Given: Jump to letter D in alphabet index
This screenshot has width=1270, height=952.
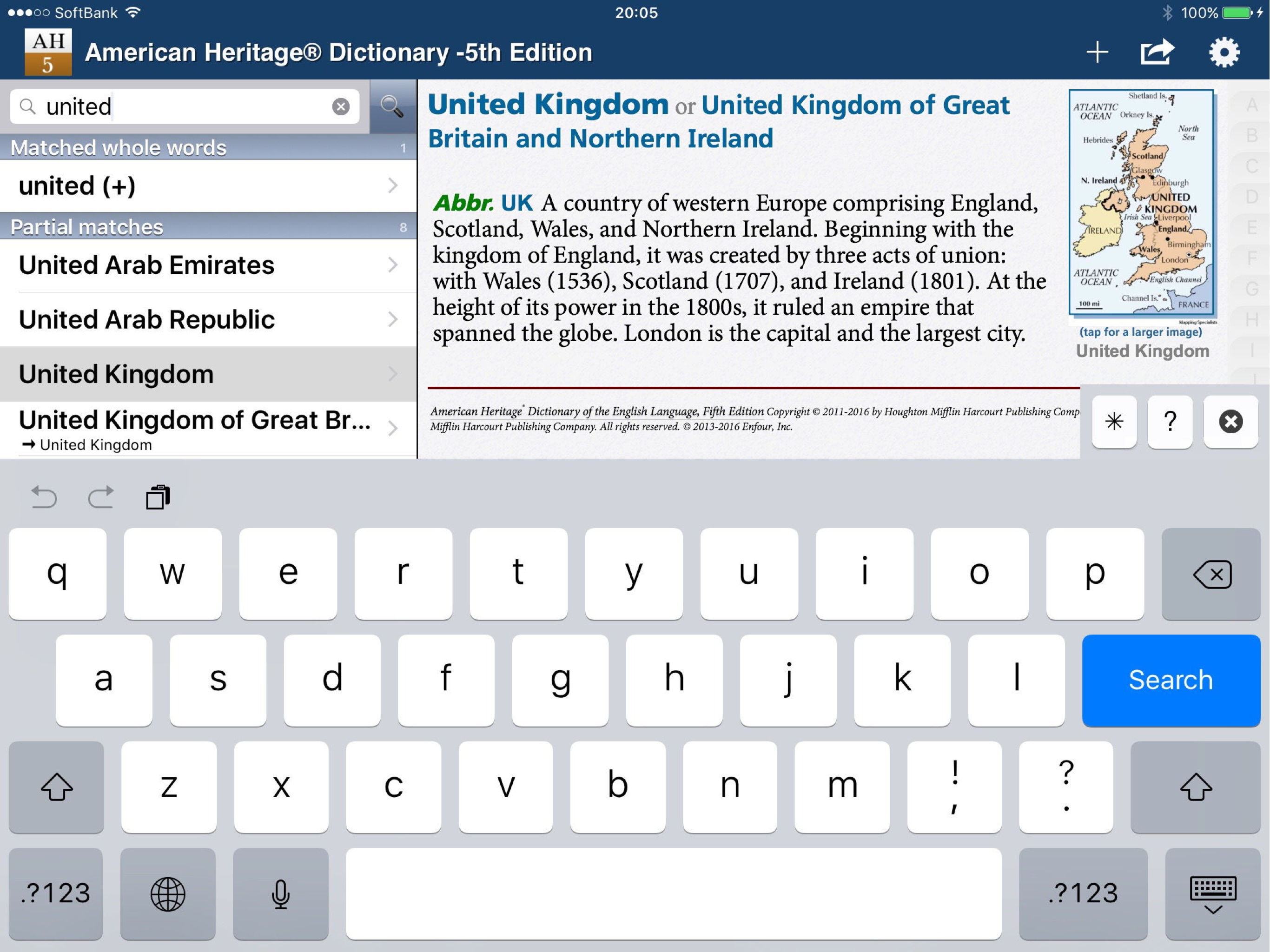Looking at the screenshot, I should coord(1252,197).
